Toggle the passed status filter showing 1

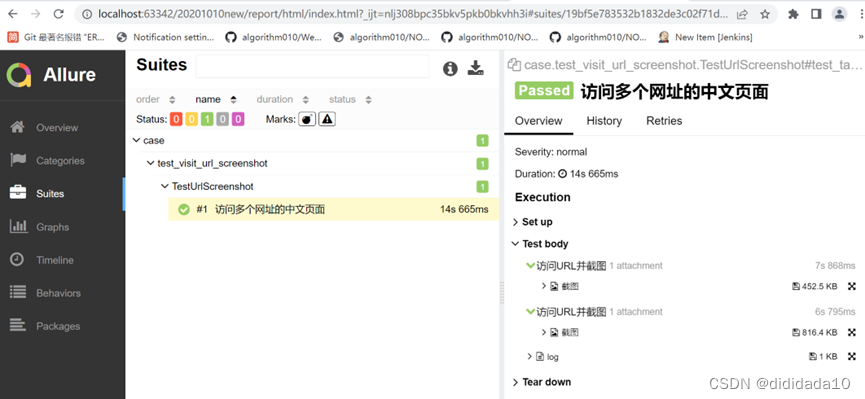click(207, 119)
